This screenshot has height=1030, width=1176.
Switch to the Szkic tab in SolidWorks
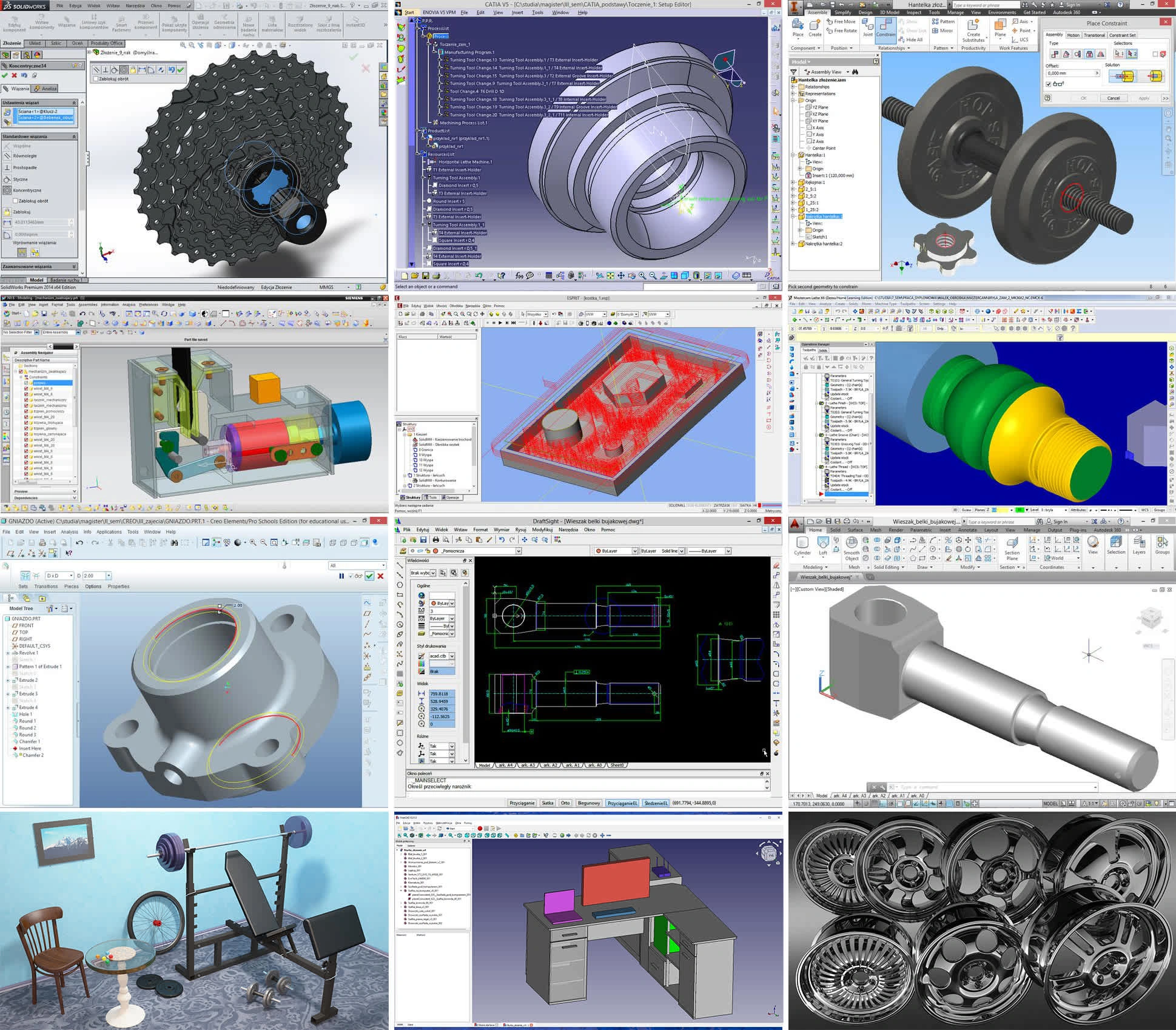point(56,43)
